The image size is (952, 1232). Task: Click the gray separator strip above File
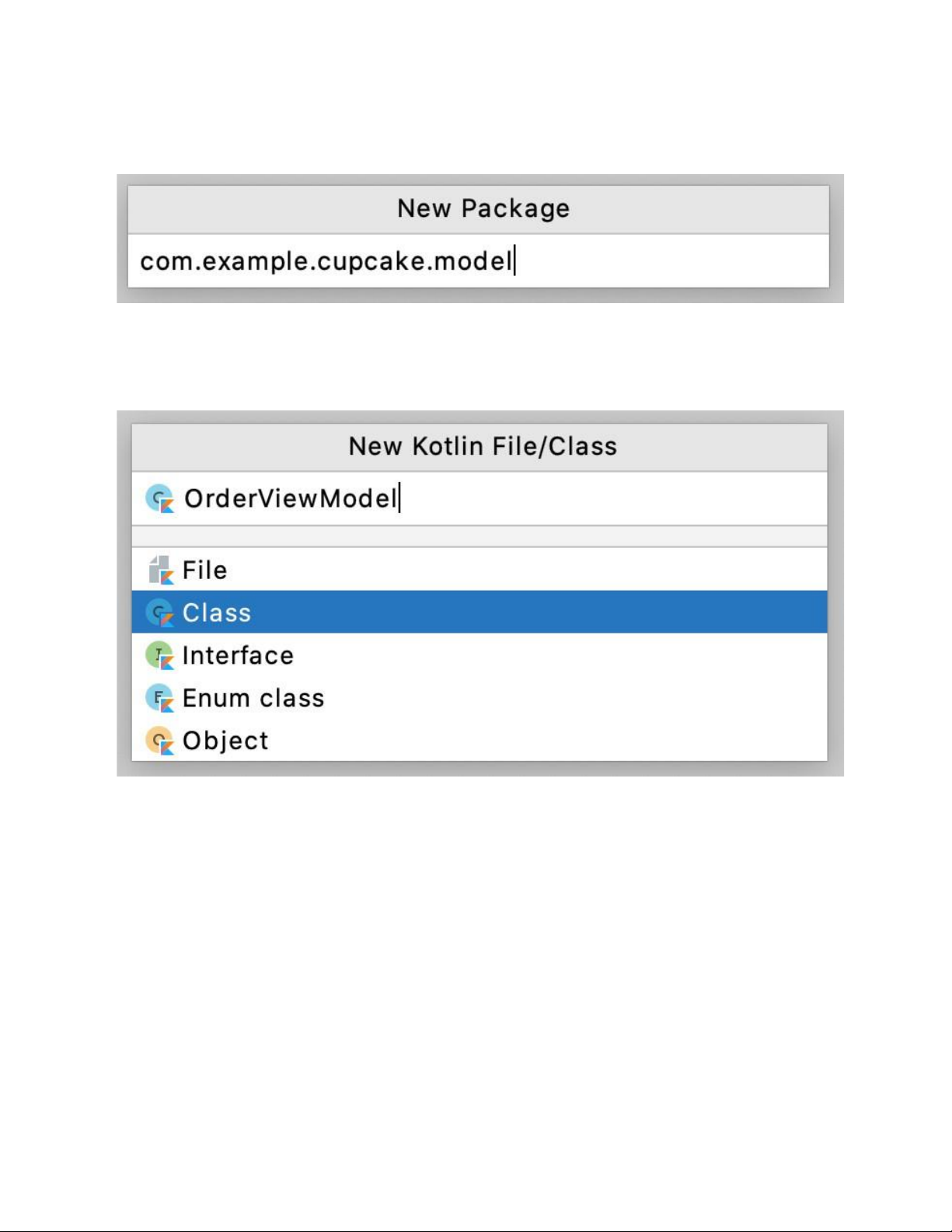click(x=479, y=536)
